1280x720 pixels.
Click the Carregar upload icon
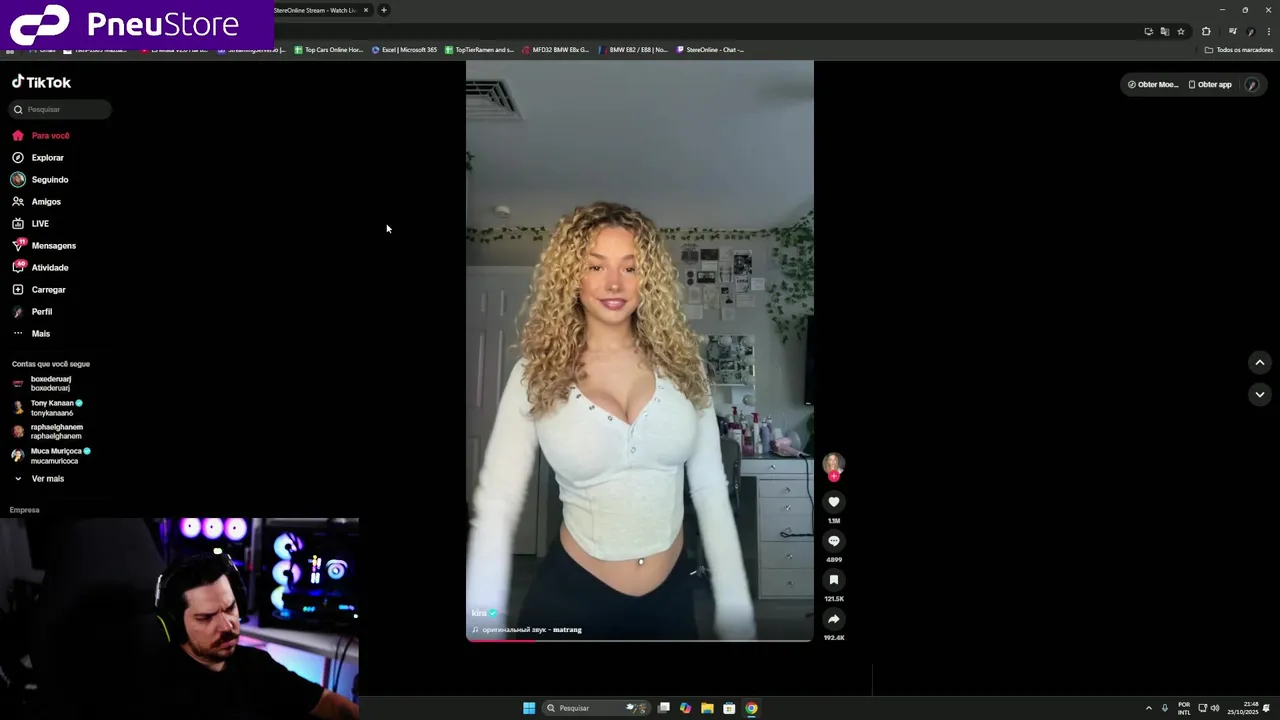(x=18, y=289)
